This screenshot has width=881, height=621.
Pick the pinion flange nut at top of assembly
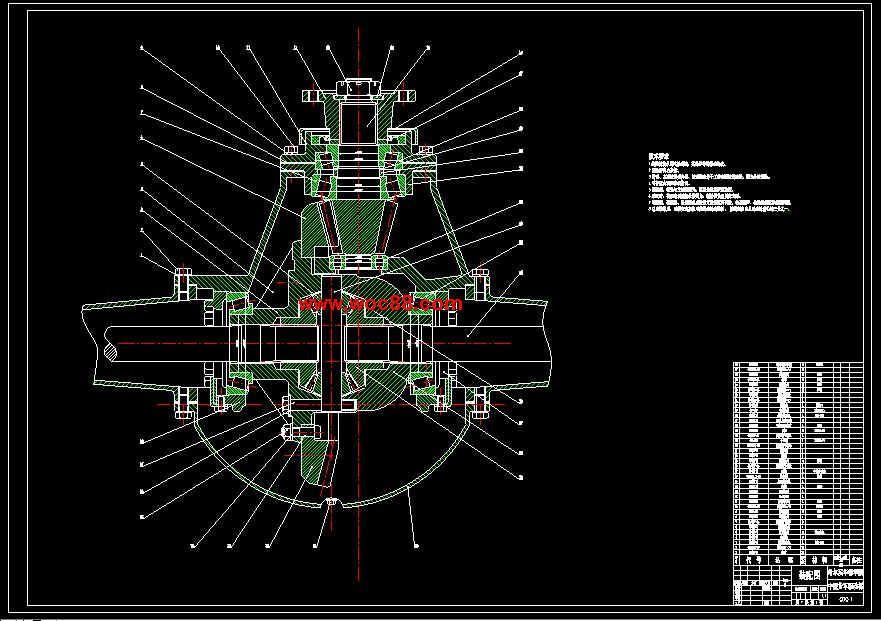358,88
